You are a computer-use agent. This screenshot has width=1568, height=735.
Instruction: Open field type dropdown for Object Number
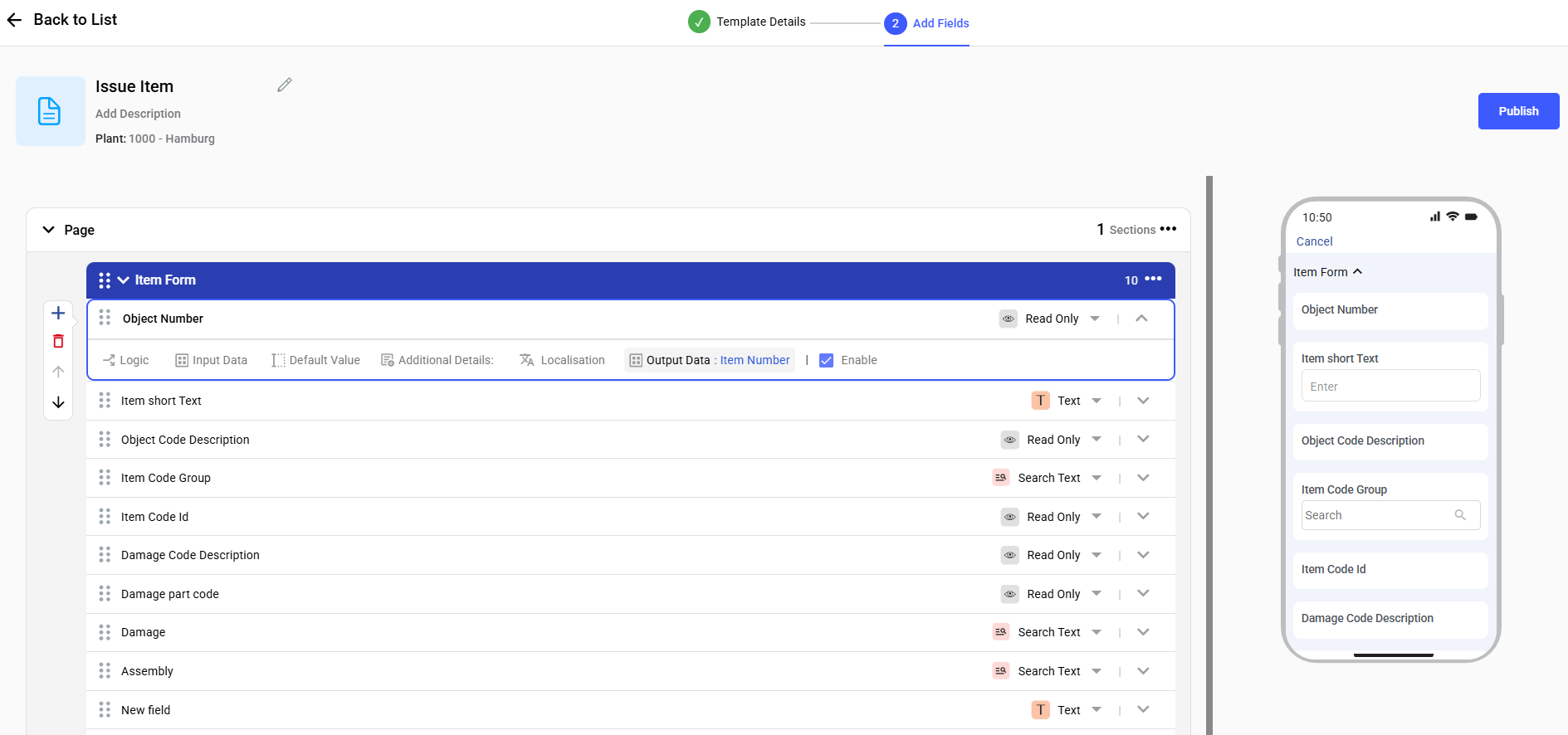point(1095,319)
